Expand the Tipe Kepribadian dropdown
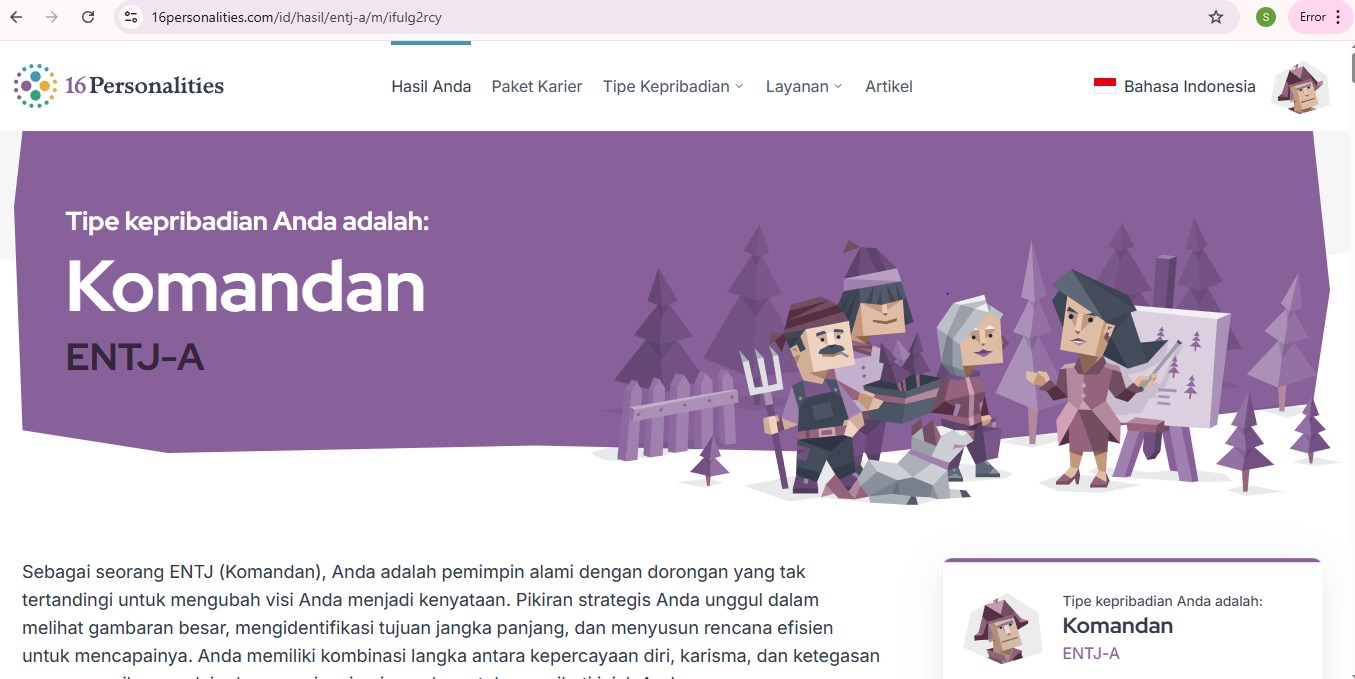Screen dimensions: 1355x679 pos(673,86)
